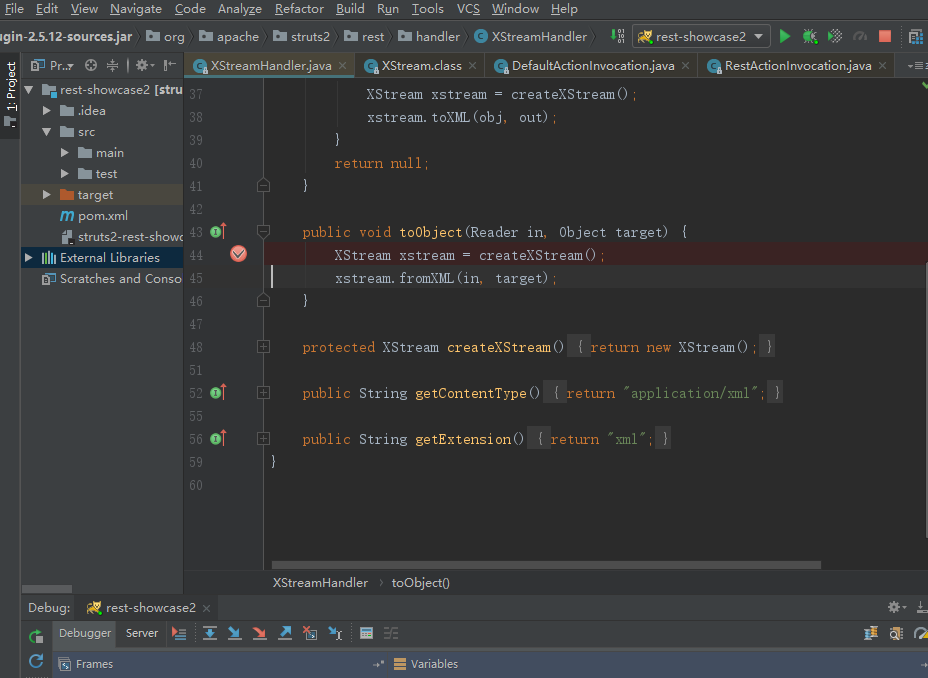
Task: Collapse the toObject method fold marker
Action: tap(263, 232)
